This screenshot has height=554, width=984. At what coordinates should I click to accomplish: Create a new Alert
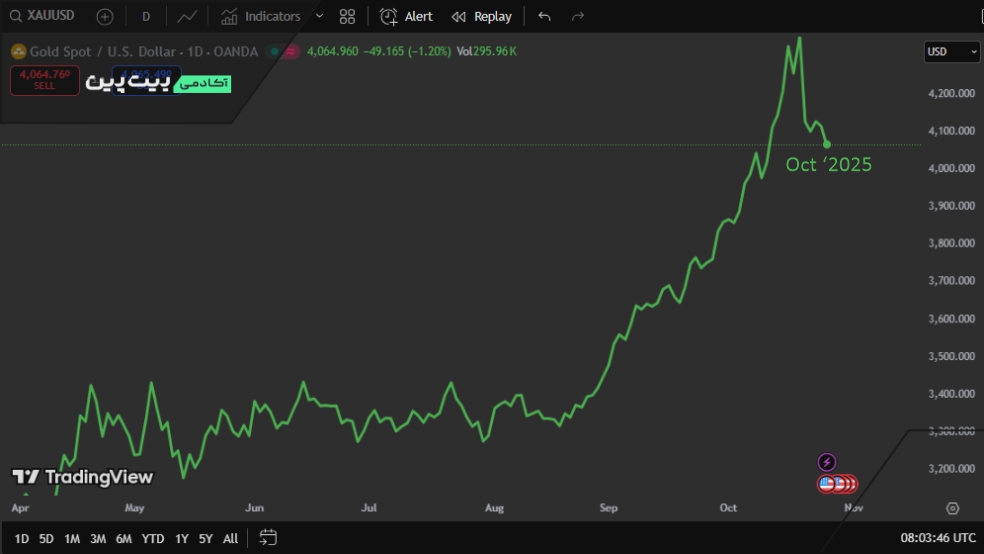click(407, 17)
